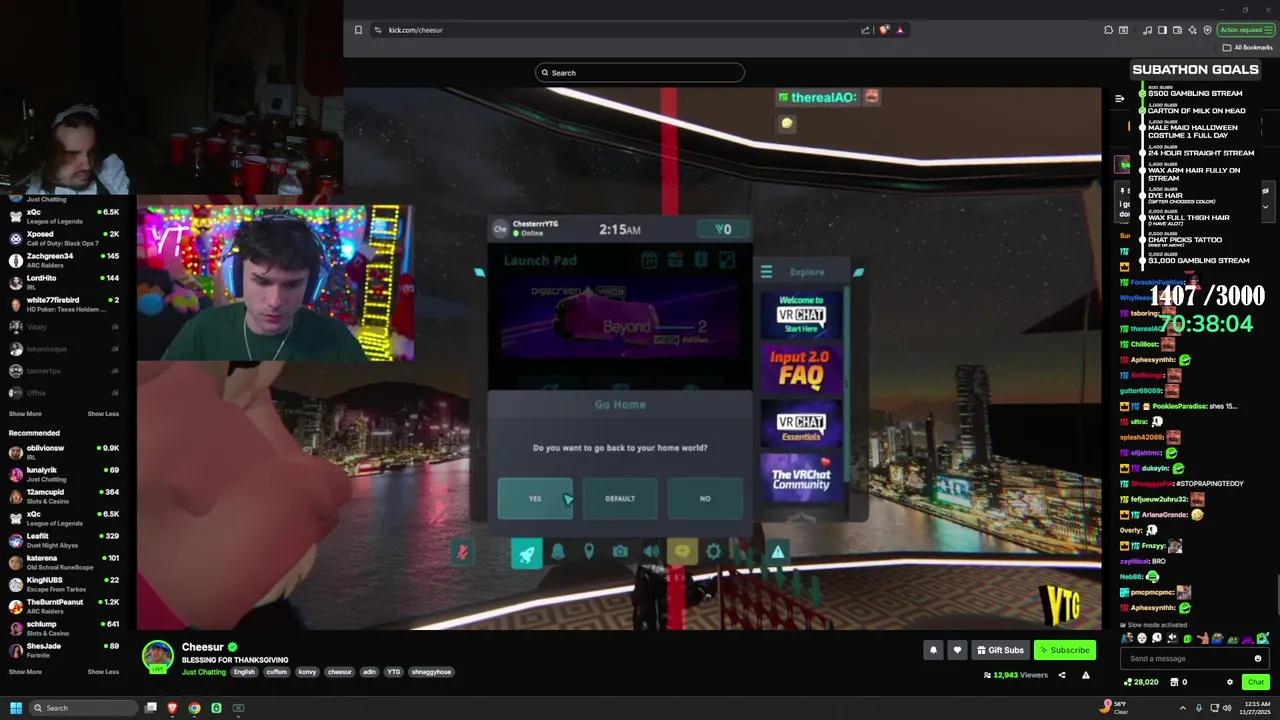Open Google Chrome from taskbar
The width and height of the screenshot is (1280, 720).
click(x=194, y=708)
